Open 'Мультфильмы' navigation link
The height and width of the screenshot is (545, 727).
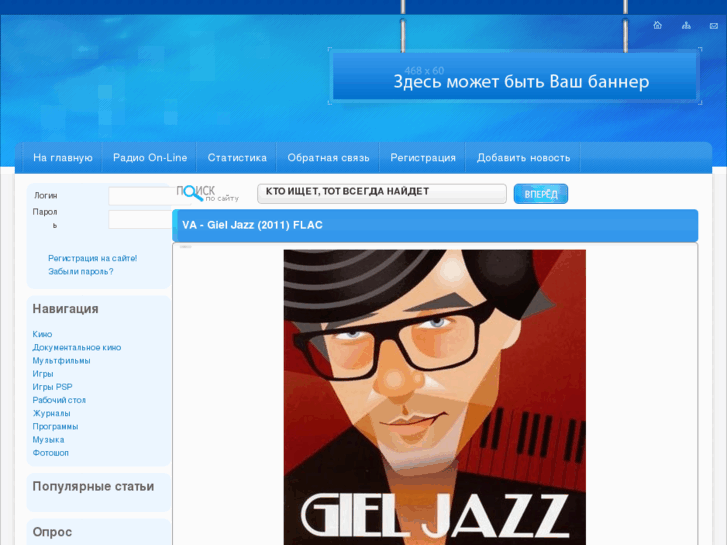coord(61,360)
